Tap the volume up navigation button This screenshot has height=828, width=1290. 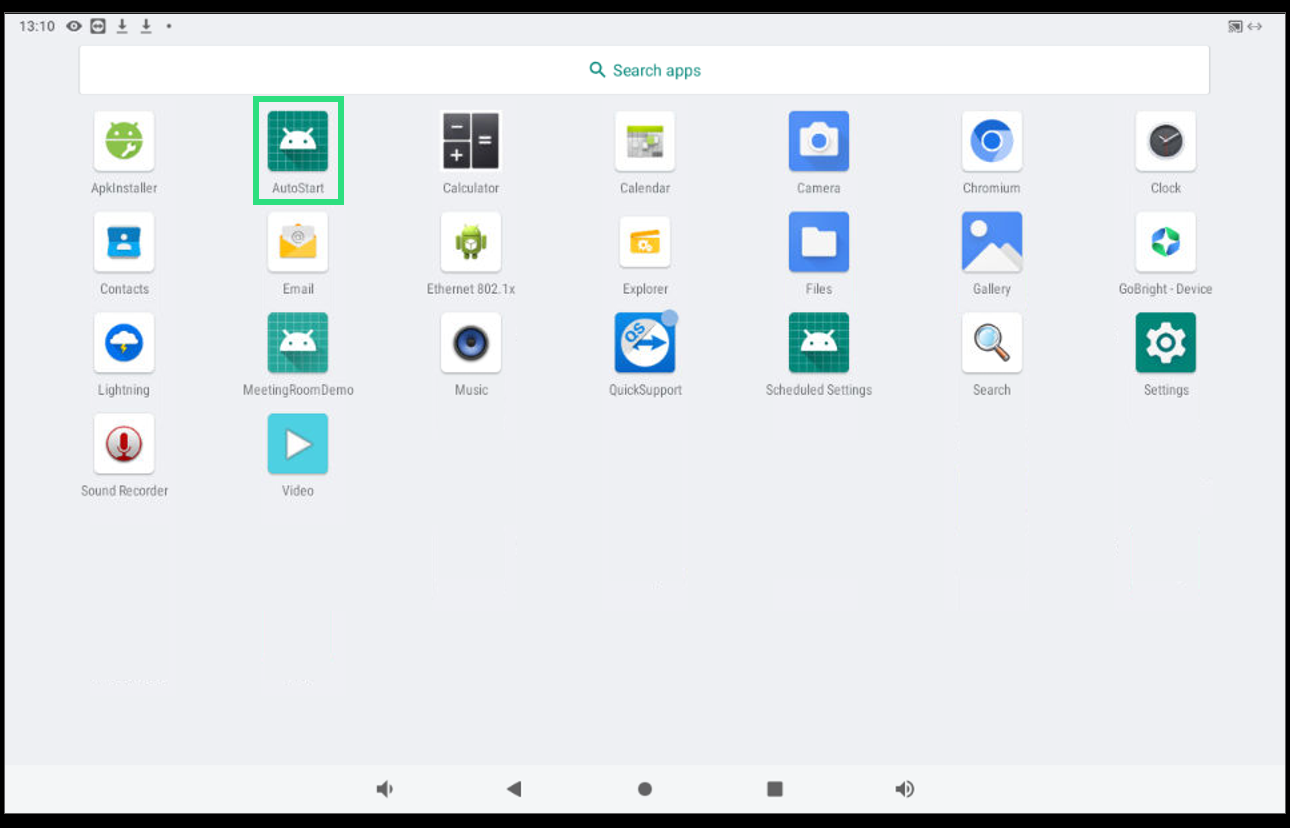coord(905,789)
